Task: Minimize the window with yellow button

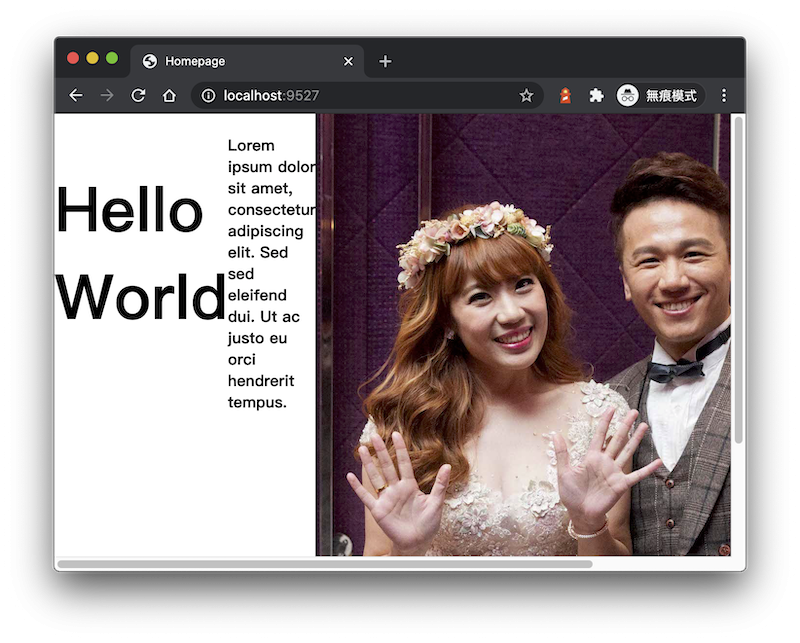Action: tap(93, 58)
